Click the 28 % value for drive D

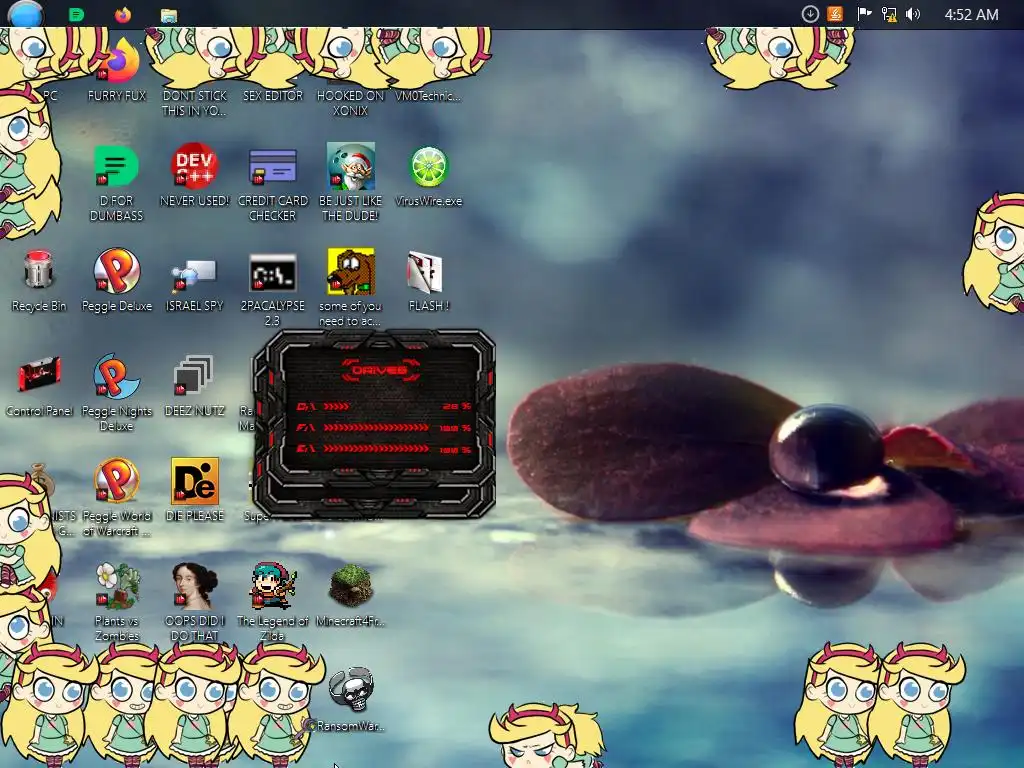click(x=456, y=406)
